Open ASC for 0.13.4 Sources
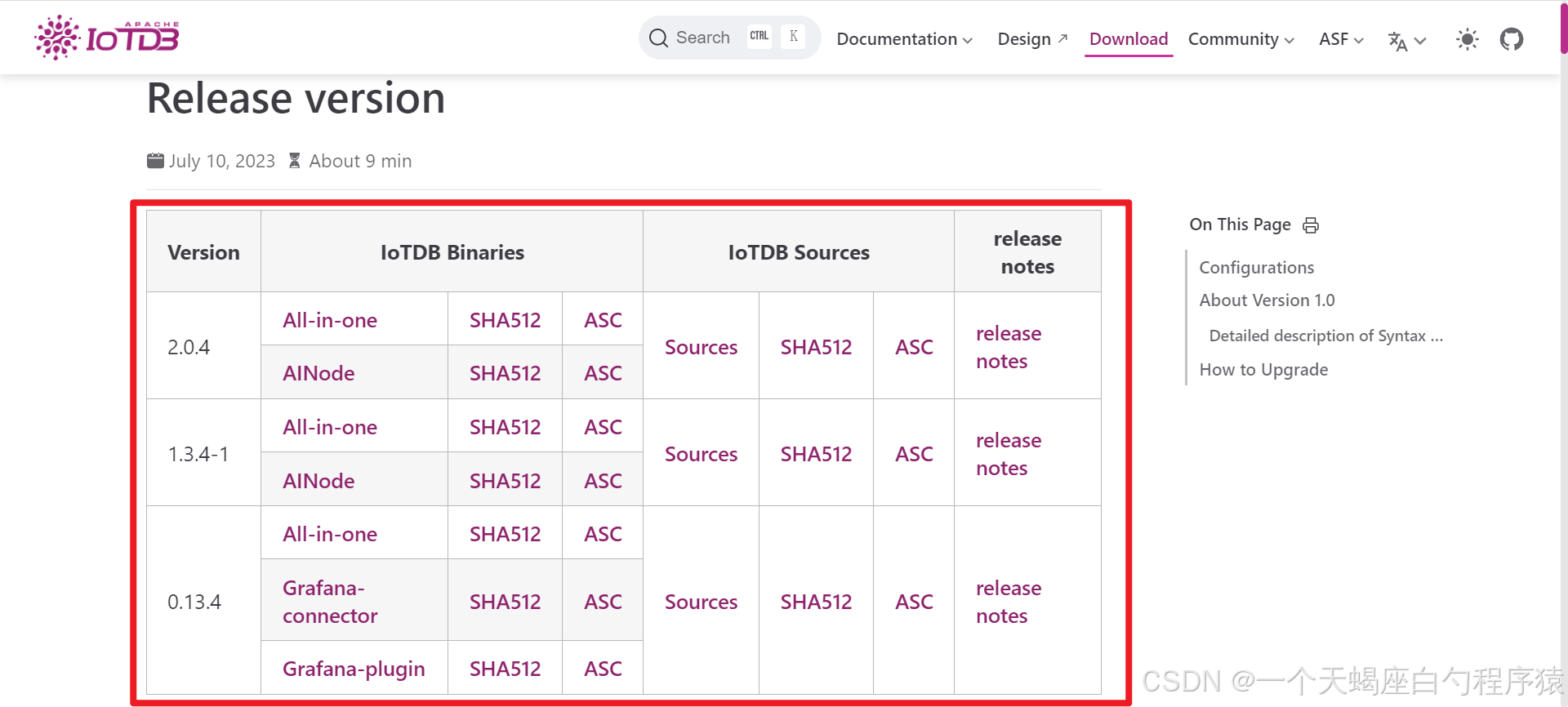The width and height of the screenshot is (1568, 707). (x=914, y=602)
